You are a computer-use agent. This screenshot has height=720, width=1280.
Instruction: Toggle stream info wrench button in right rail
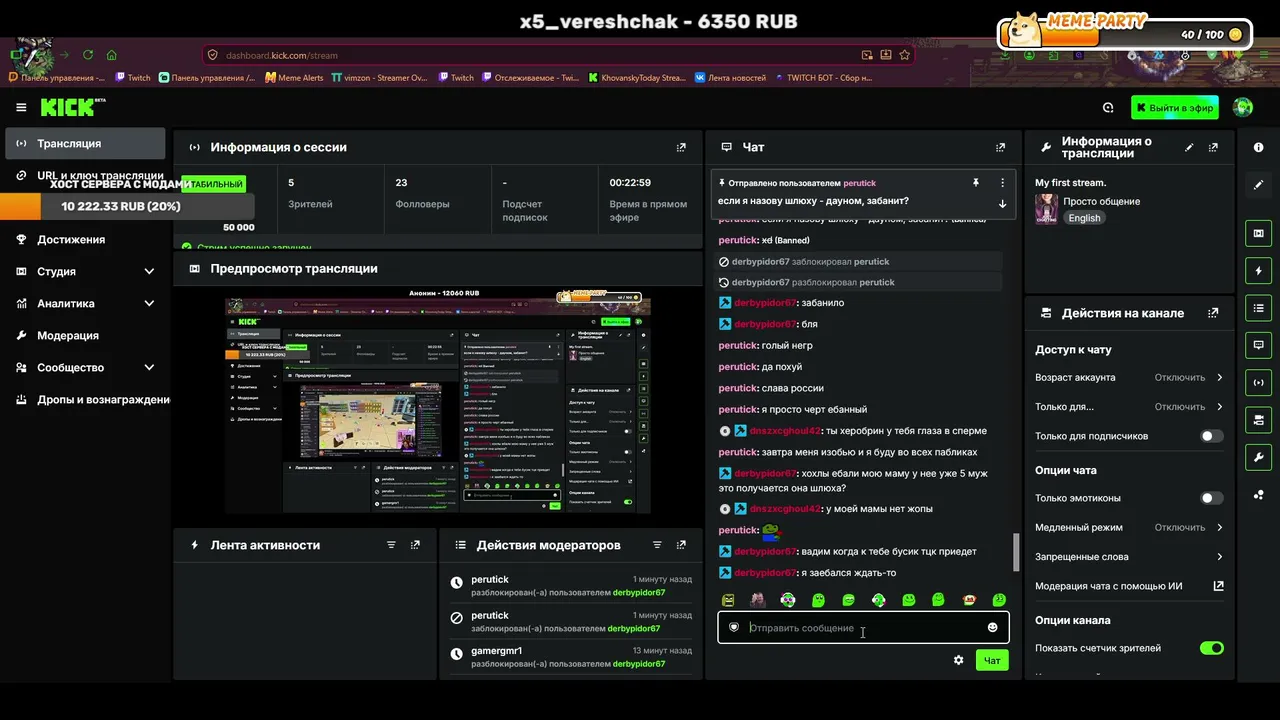[x=1258, y=457]
